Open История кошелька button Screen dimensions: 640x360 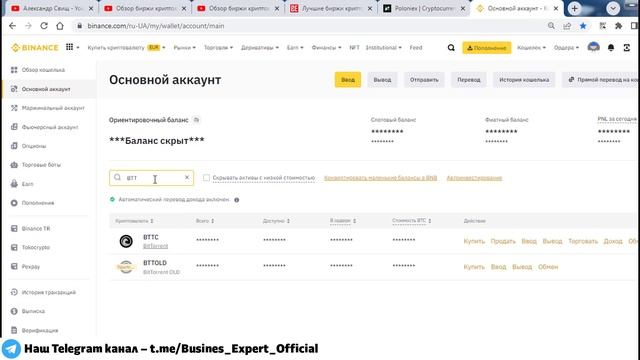pos(524,80)
